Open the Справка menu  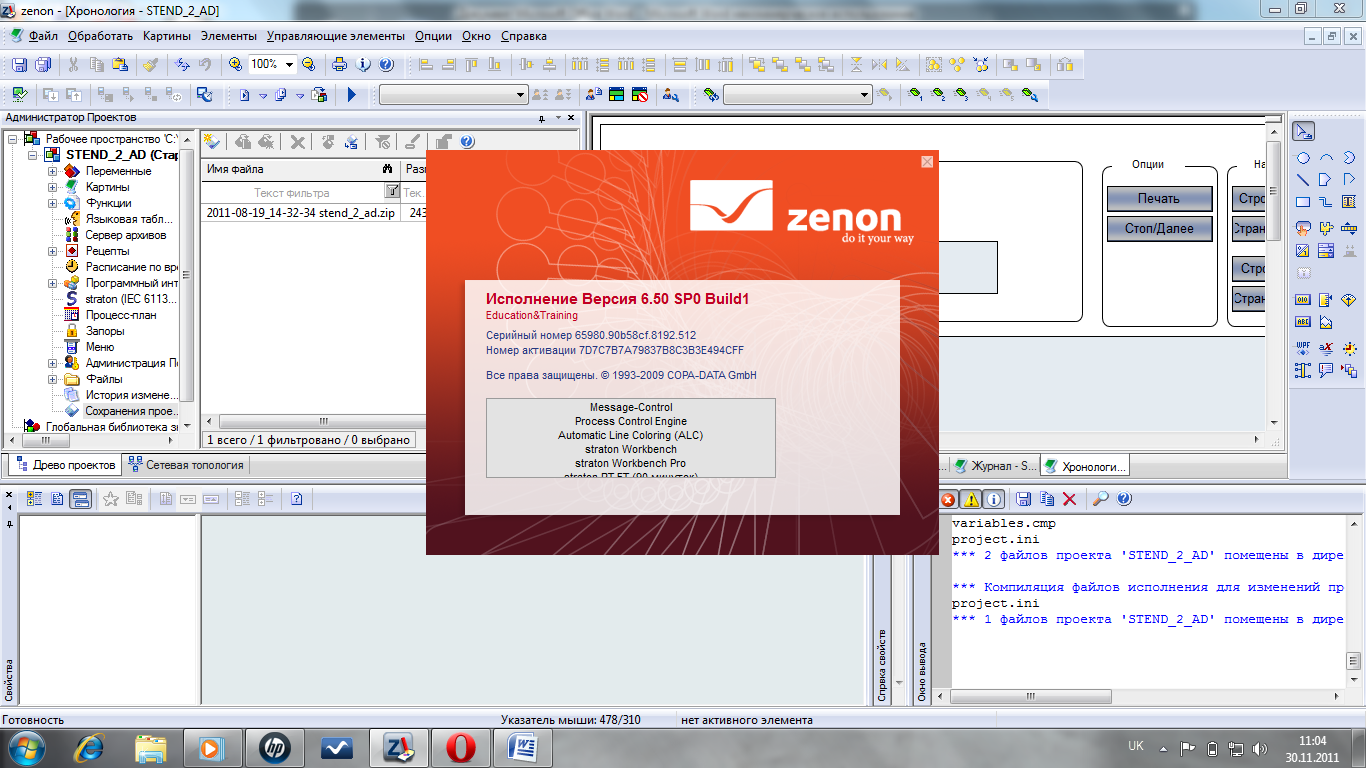tap(524, 36)
